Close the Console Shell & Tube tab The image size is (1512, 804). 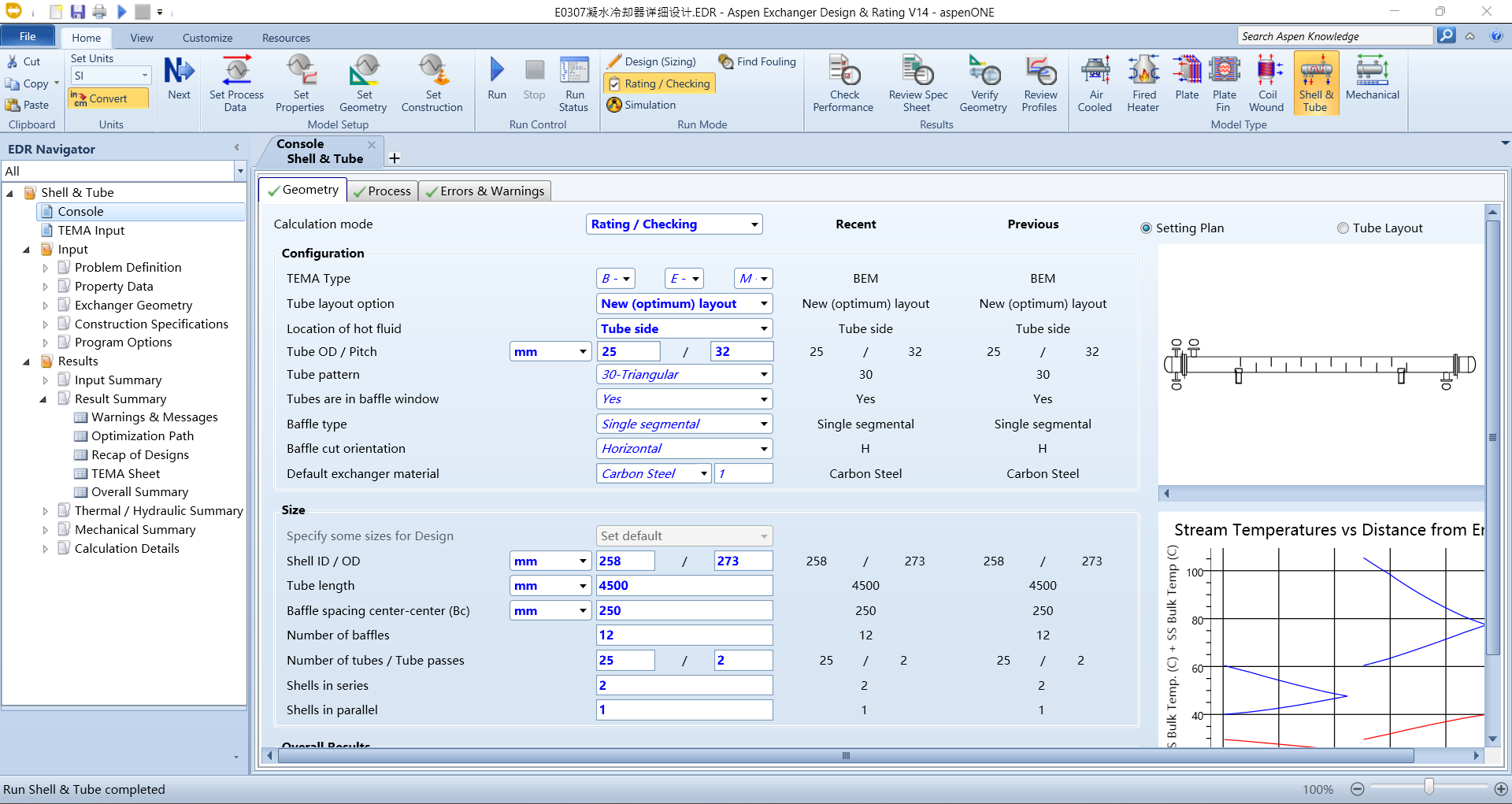pyautogui.click(x=372, y=144)
